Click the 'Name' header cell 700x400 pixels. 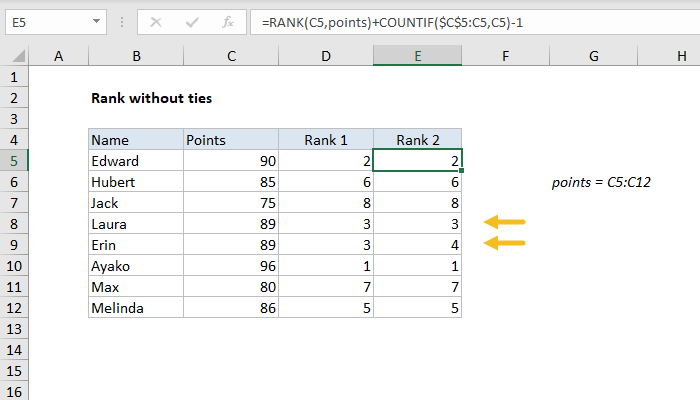pos(136,140)
